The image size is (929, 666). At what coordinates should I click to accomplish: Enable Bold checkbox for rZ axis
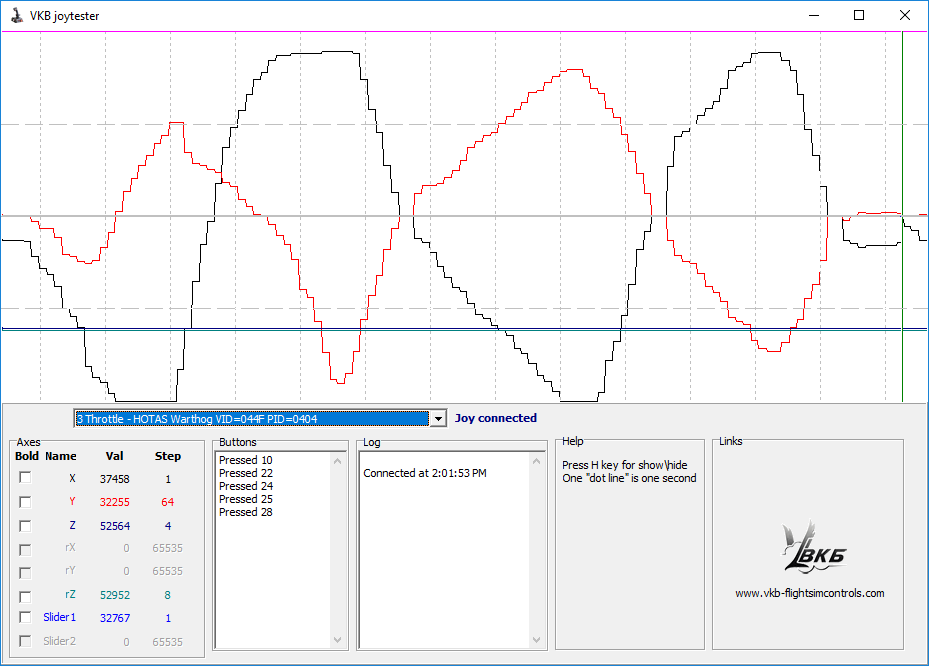[25, 596]
